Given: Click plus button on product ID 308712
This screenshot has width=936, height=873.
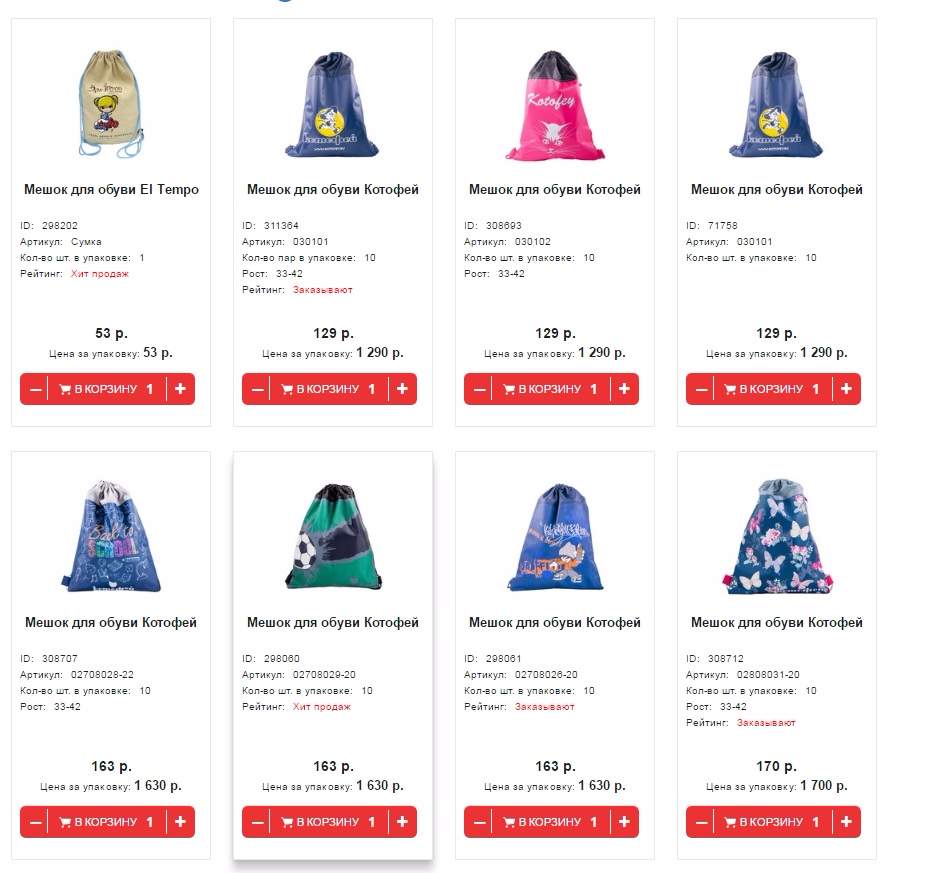Looking at the screenshot, I should (x=846, y=822).
